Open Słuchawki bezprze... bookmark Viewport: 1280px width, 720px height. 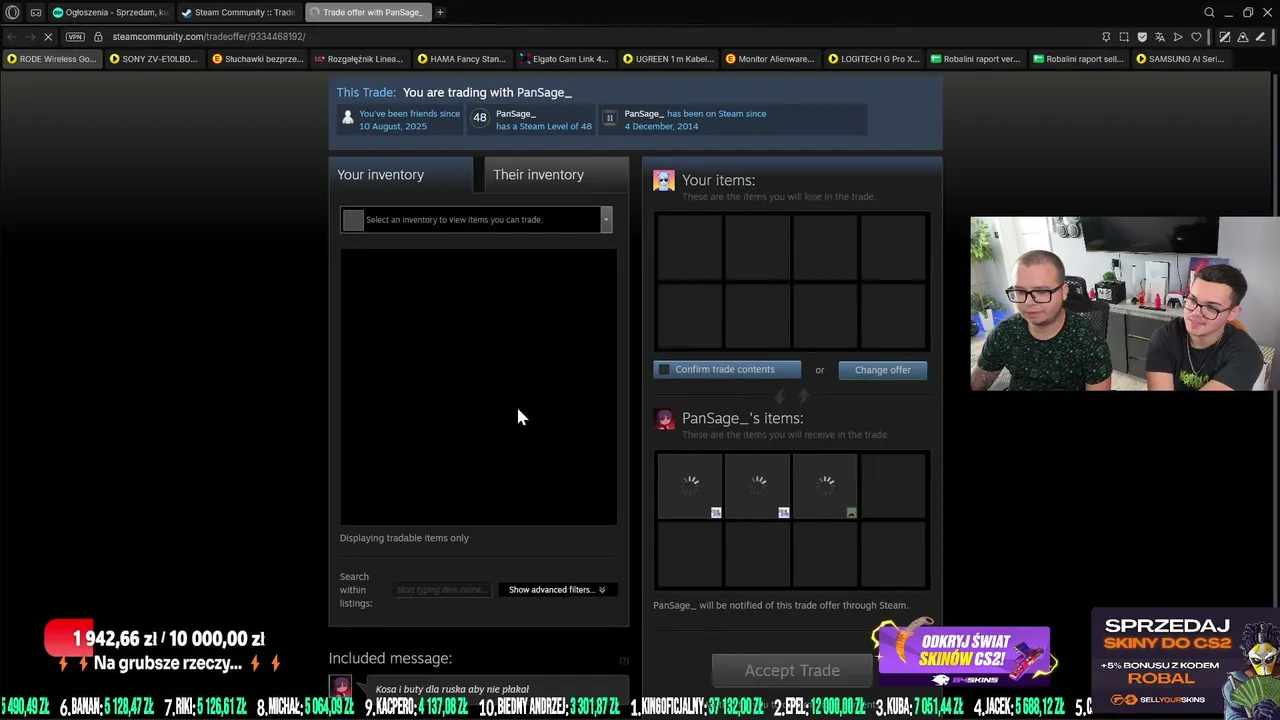pos(258,59)
